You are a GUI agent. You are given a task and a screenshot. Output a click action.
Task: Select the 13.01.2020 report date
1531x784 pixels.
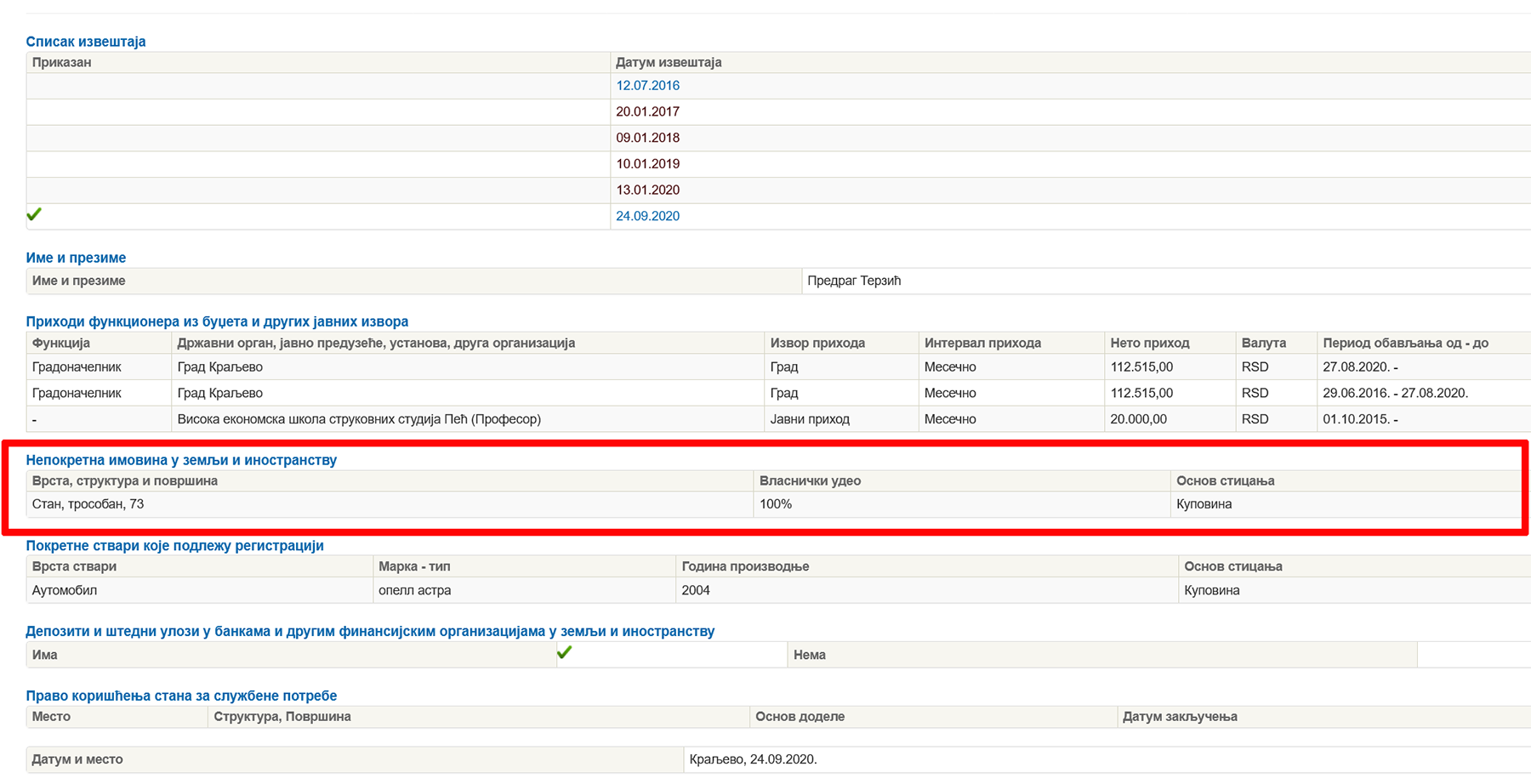pyautogui.click(x=647, y=190)
